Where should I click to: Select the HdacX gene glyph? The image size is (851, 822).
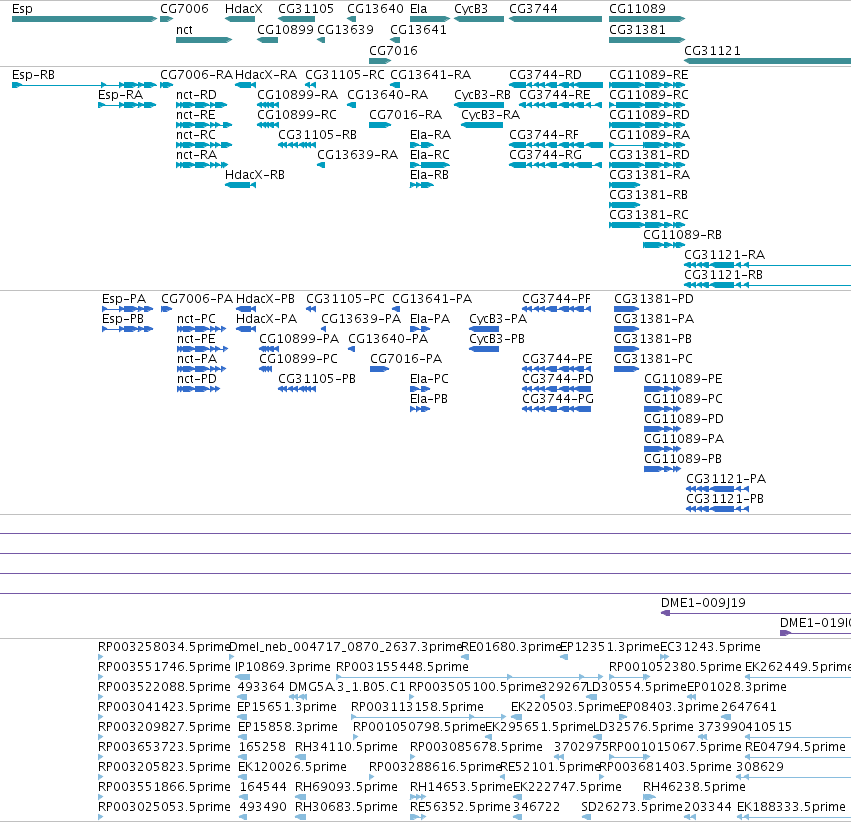[x=240, y=19]
